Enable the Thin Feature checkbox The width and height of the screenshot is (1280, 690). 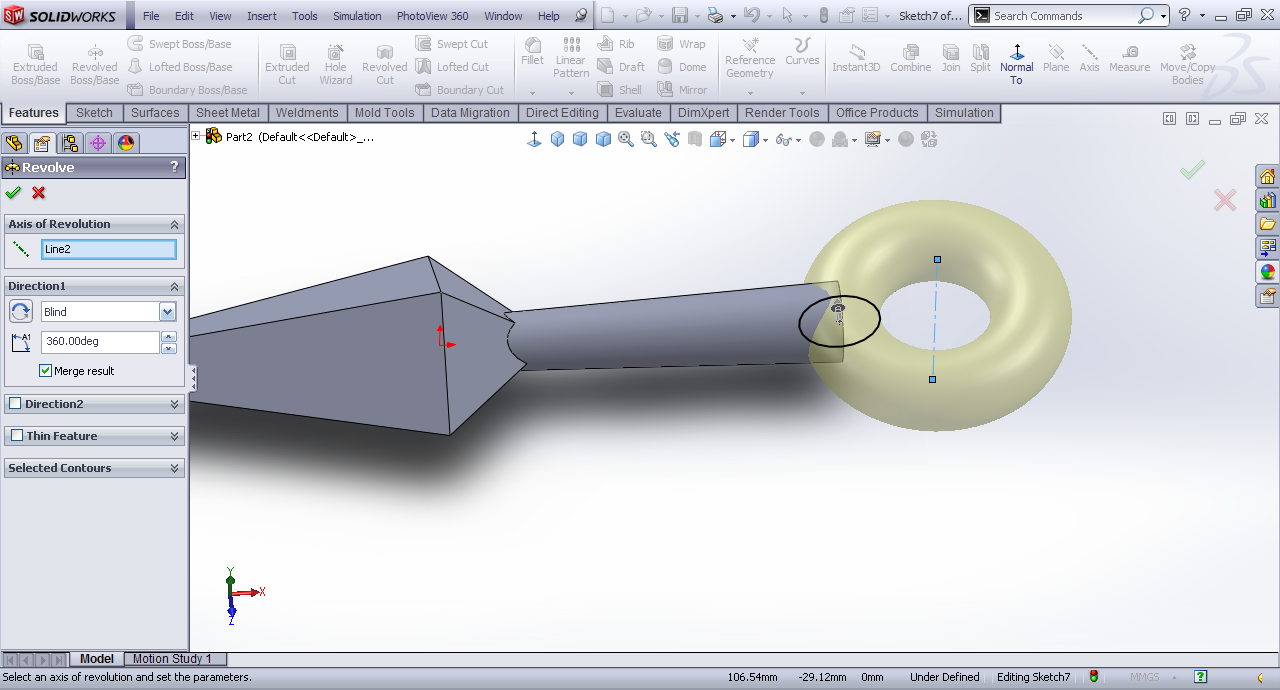(x=17, y=436)
